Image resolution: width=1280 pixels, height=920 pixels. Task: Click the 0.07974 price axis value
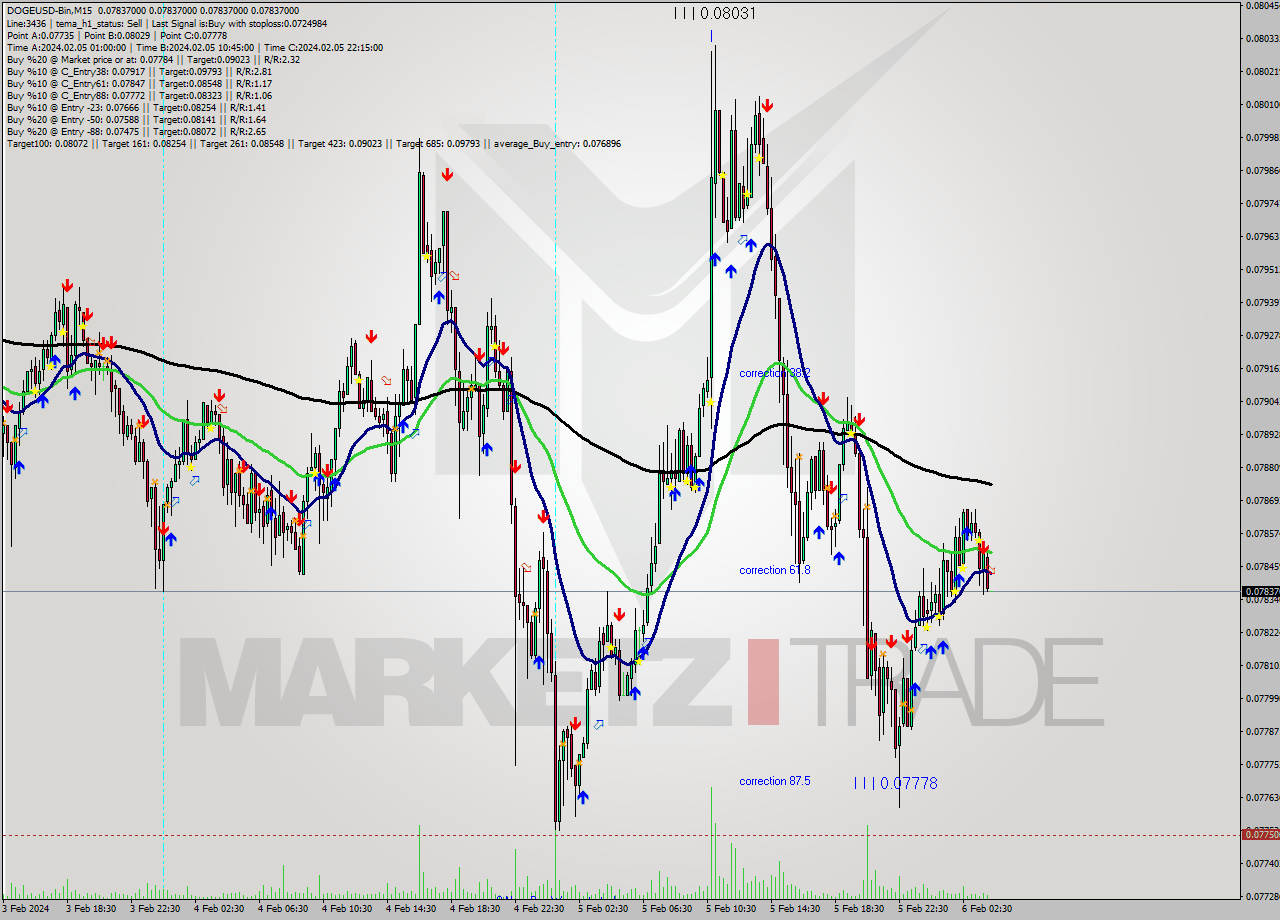pyautogui.click(x=1262, y=204)
